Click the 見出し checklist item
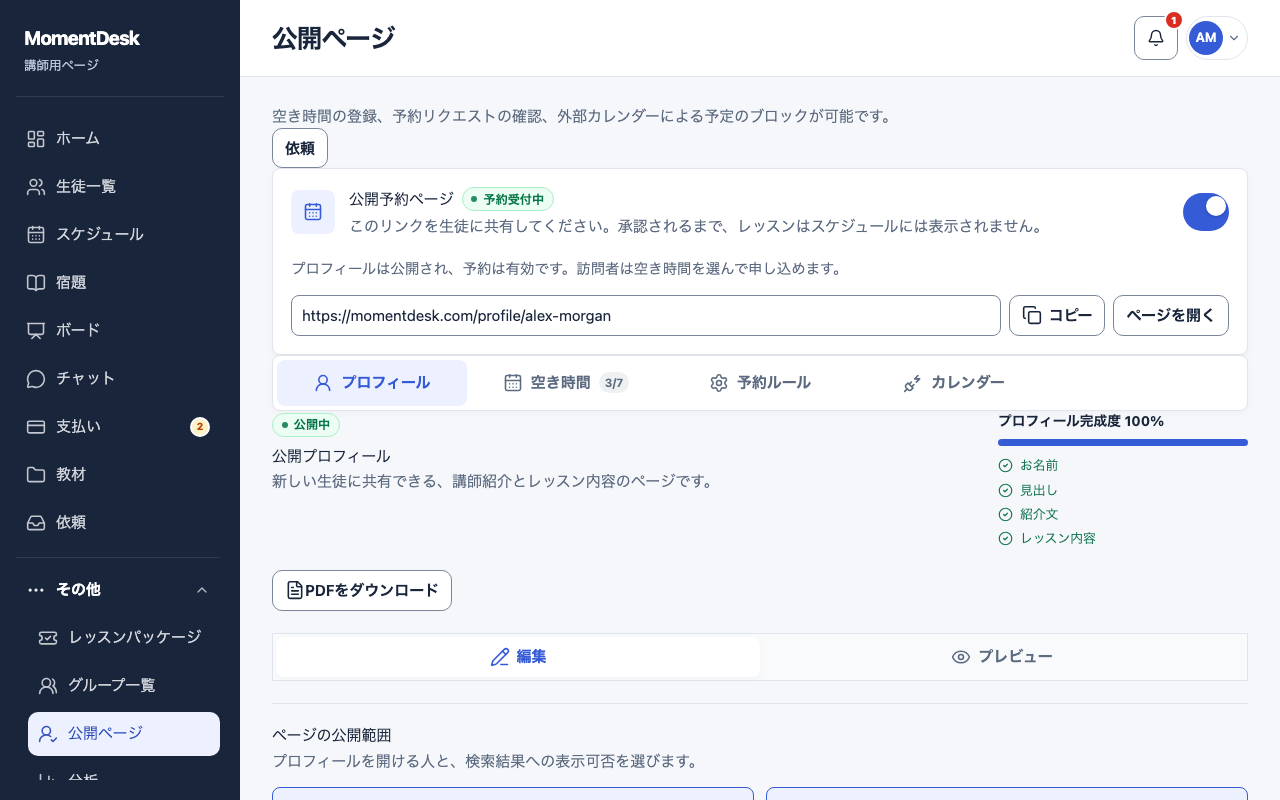 point(1028,490)
